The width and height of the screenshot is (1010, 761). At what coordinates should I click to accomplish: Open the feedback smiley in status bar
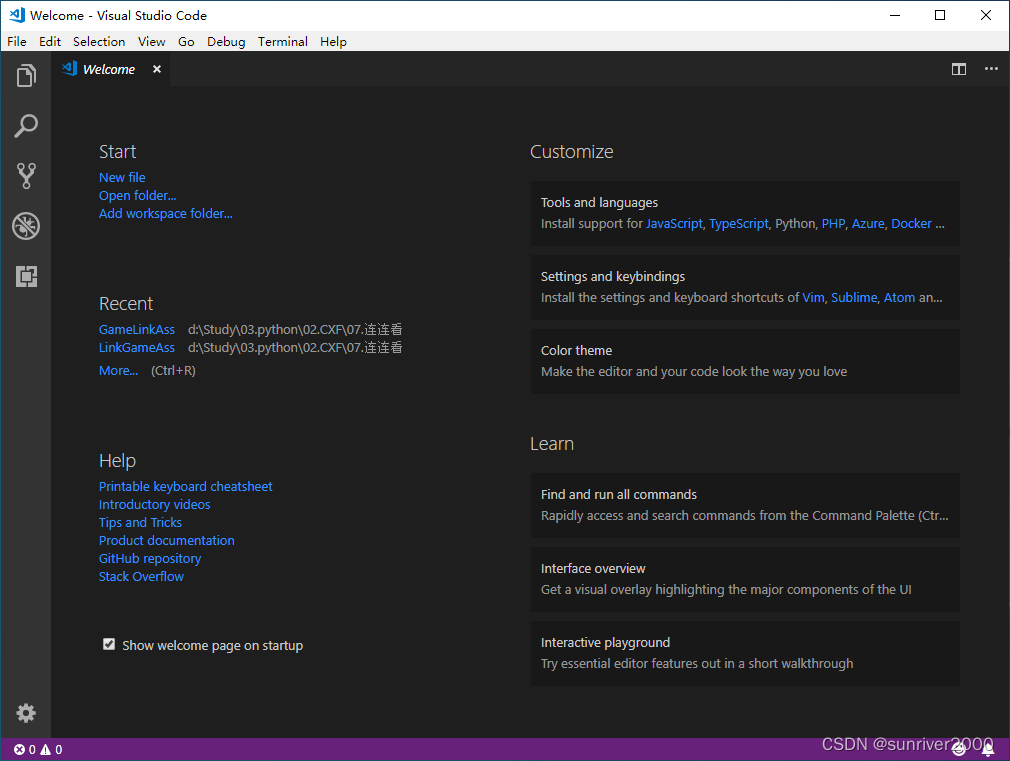959,749
